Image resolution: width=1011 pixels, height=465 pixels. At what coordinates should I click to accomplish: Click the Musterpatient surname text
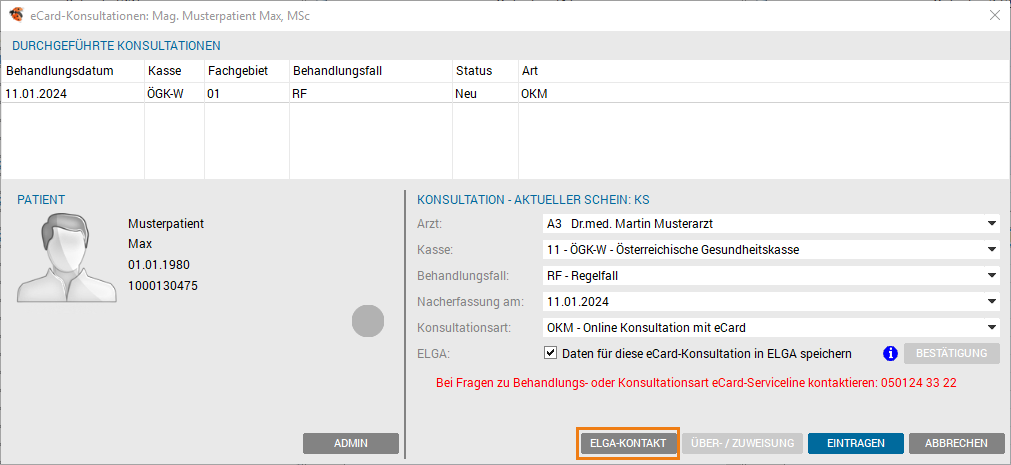pos(166,224)
